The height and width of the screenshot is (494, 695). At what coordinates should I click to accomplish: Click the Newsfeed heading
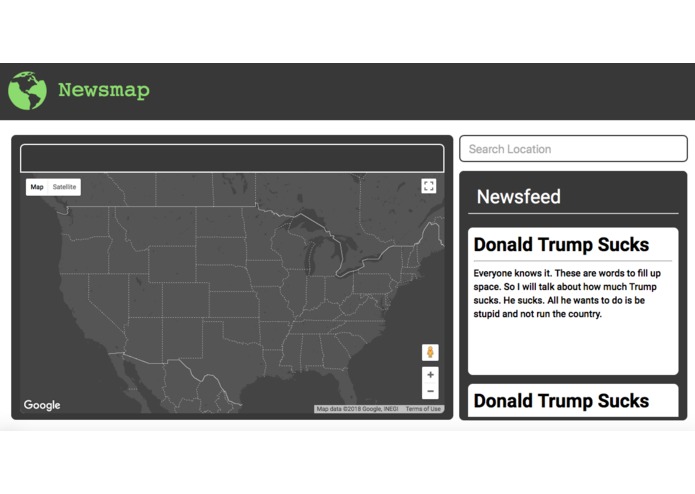point(519,197)
